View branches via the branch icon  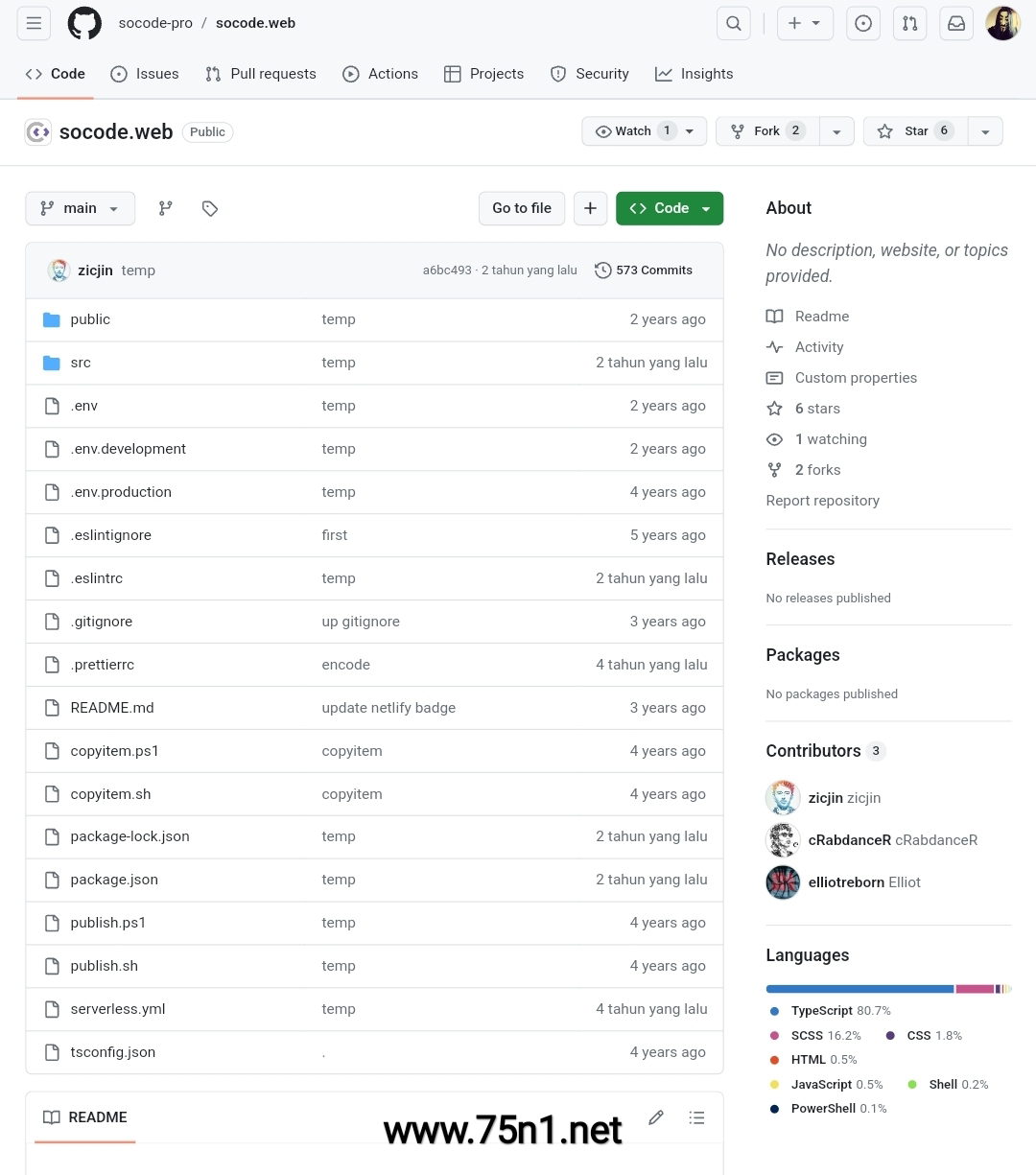coord(166,208)
